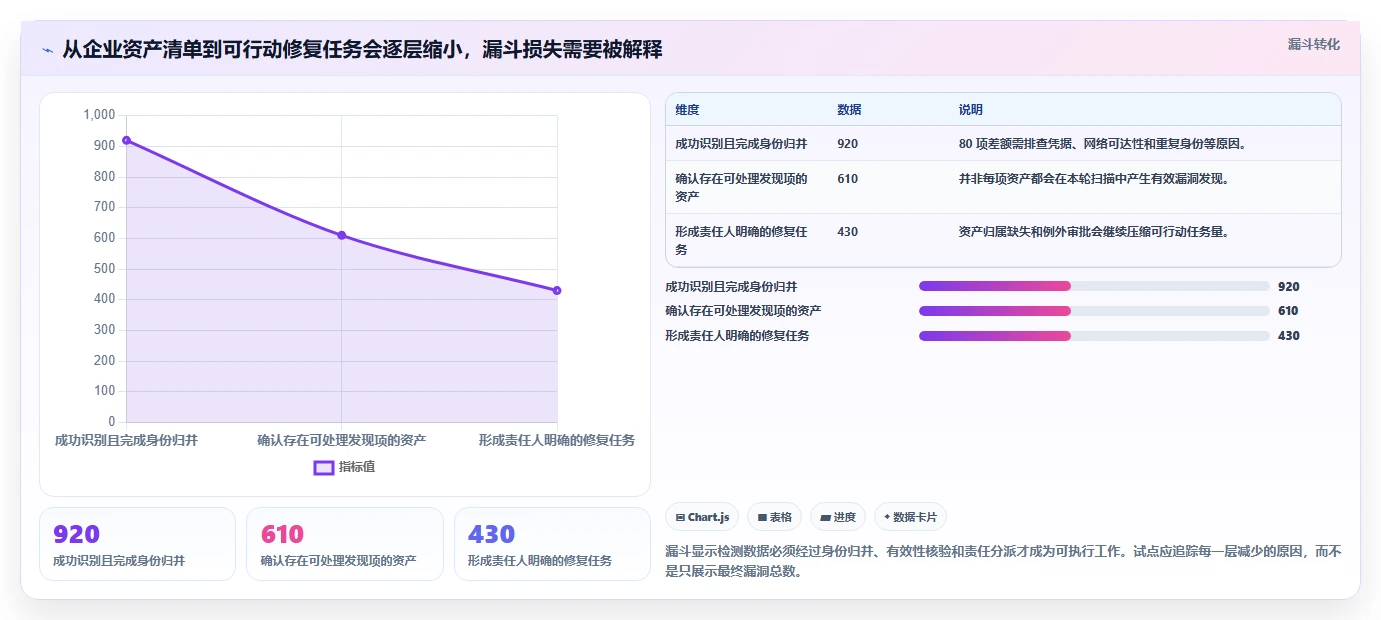
Task: Click the 进度 chip
Action: tap(838, 517)
